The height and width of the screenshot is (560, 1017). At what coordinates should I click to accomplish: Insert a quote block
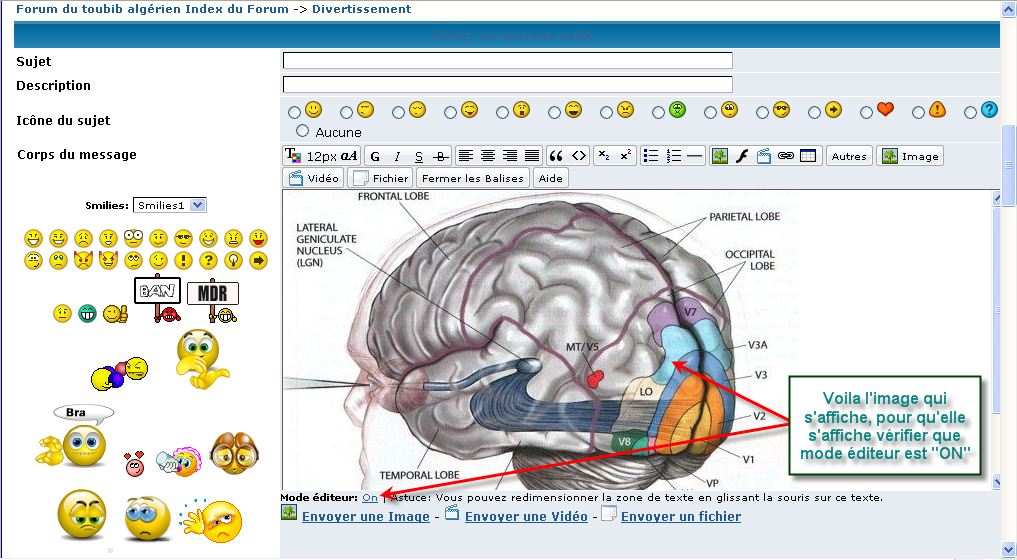point(556,156)
